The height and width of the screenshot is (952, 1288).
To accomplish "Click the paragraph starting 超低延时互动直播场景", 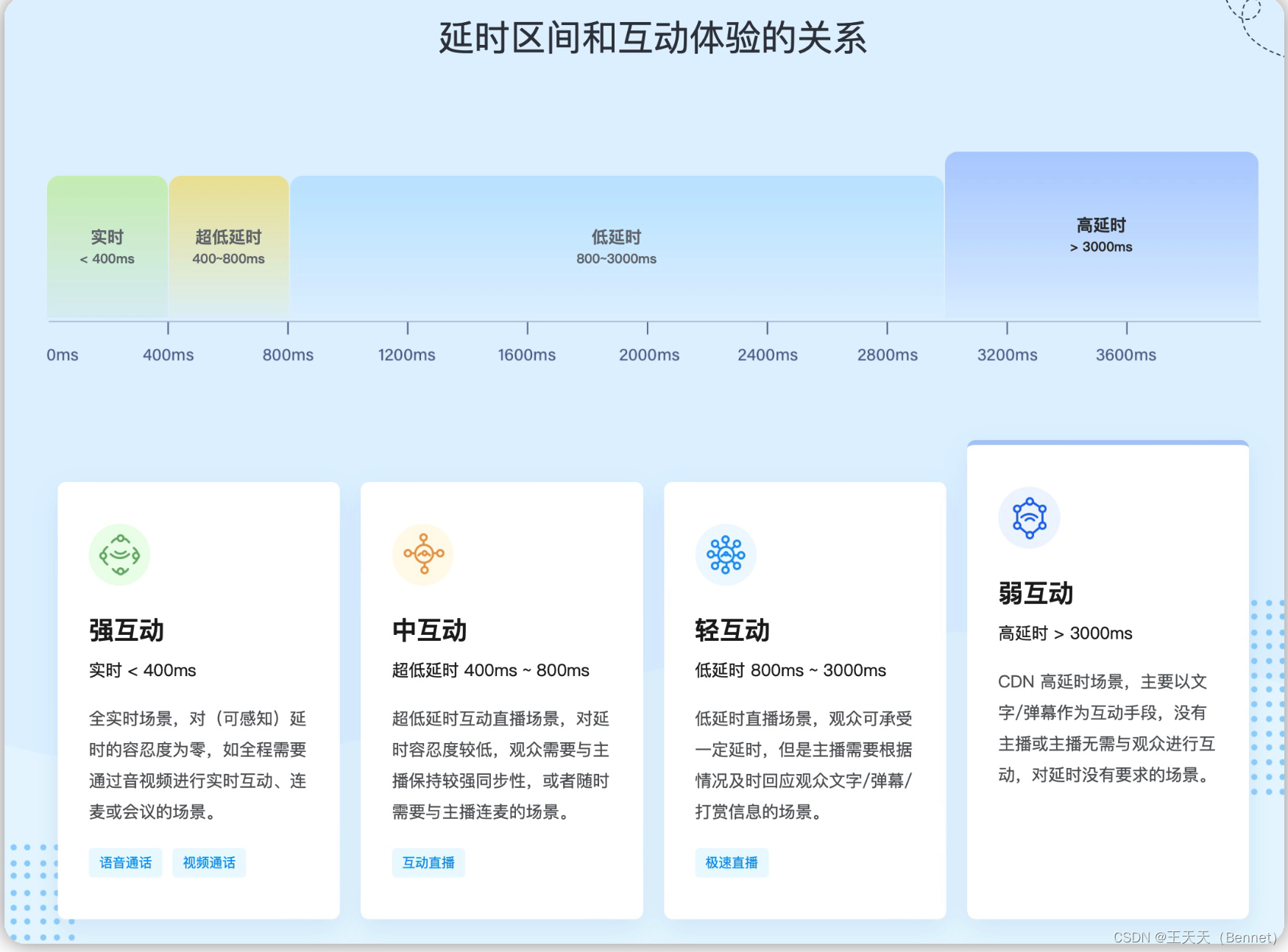I will pos(501,765).
